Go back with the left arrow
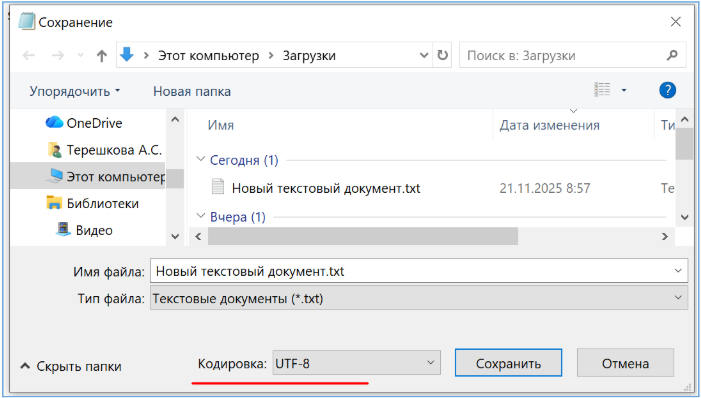This screenshot has width=701, height=398. 29,55
